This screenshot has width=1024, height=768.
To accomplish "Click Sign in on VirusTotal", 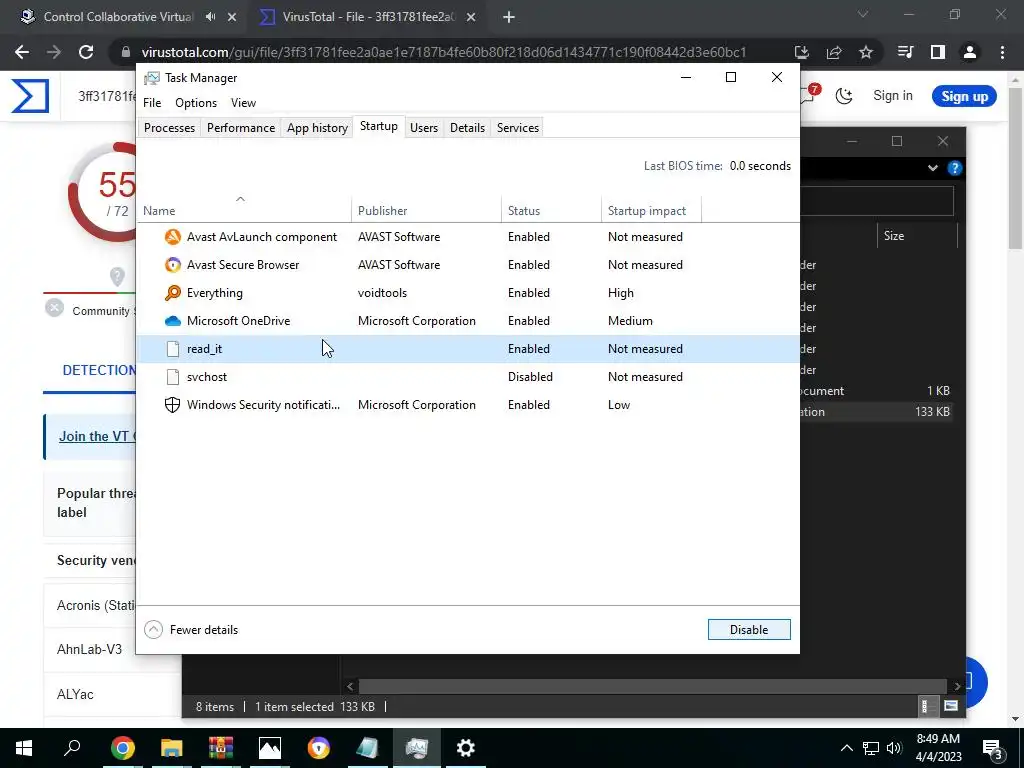I will point(893,96).
